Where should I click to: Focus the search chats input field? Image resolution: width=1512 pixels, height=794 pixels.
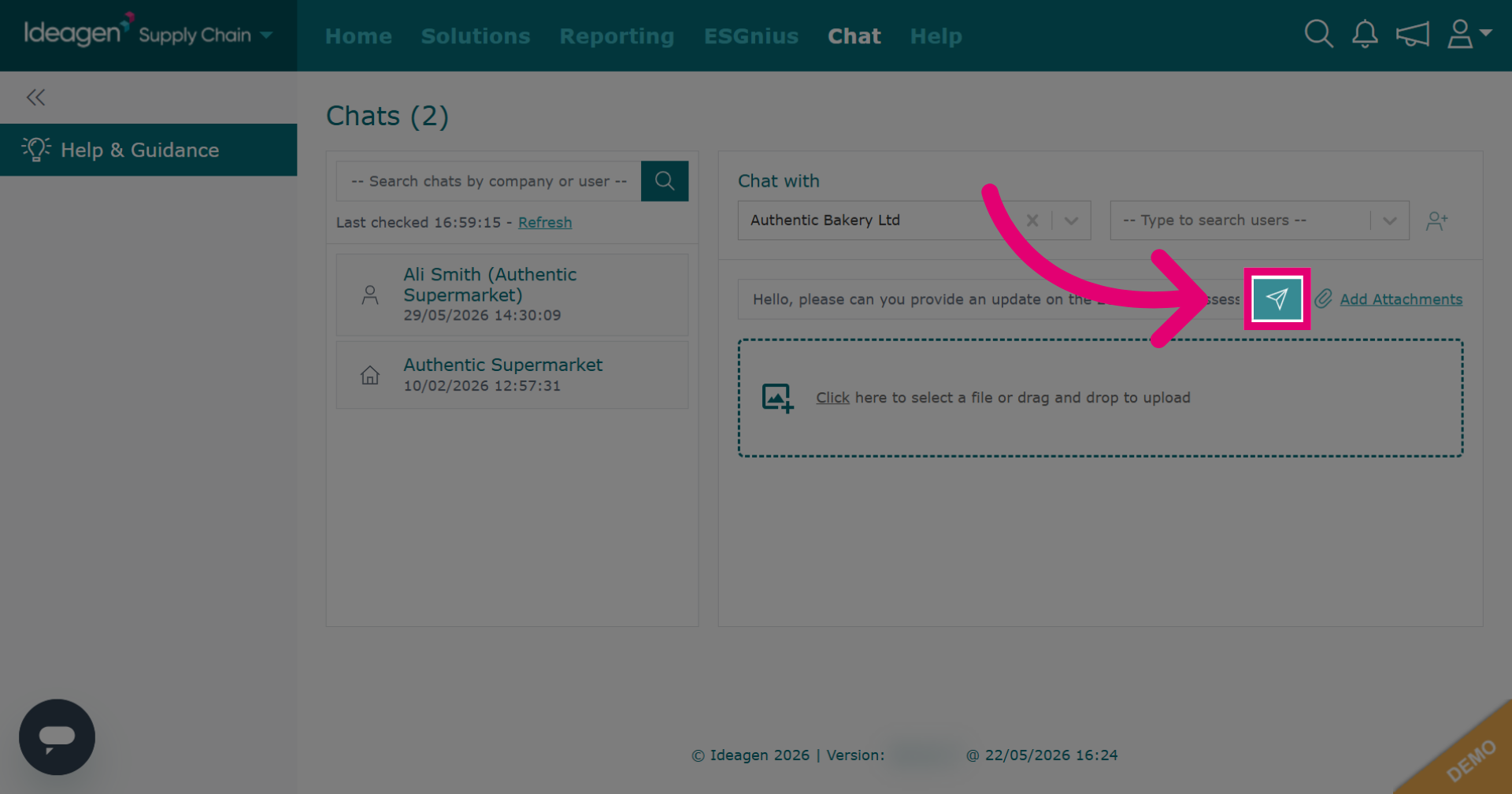tap(488, 181)
